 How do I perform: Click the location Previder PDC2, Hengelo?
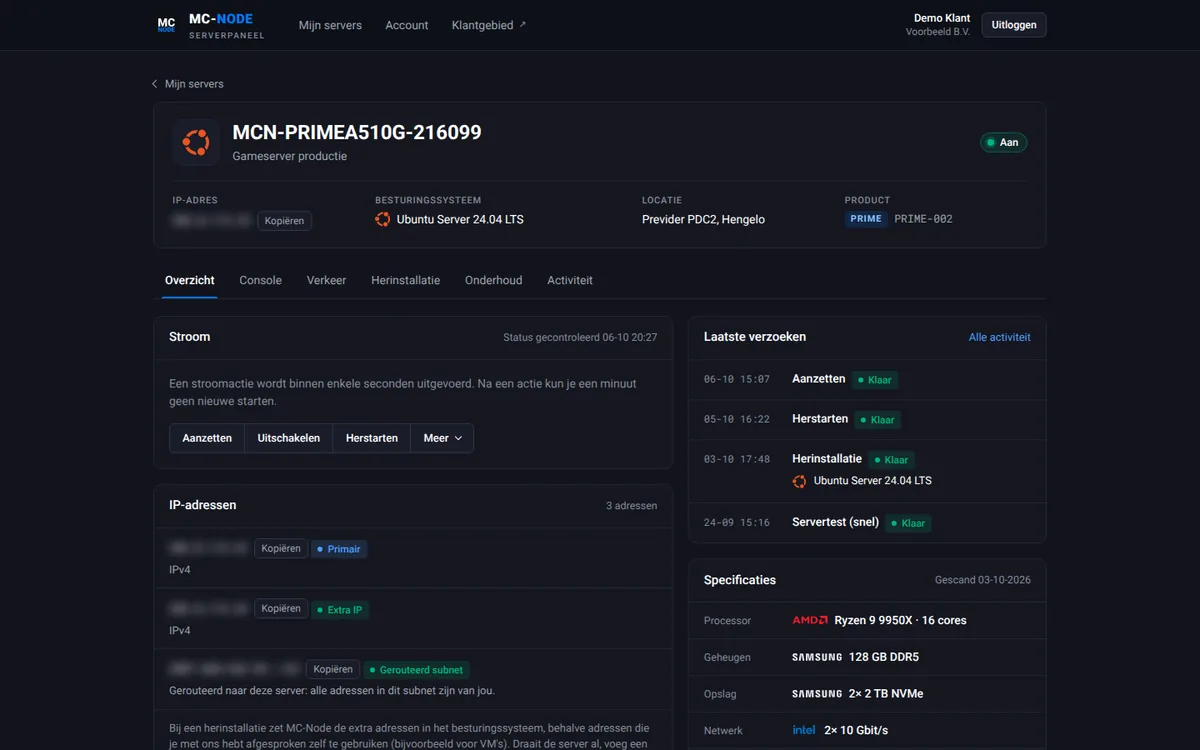click(703, 219)
